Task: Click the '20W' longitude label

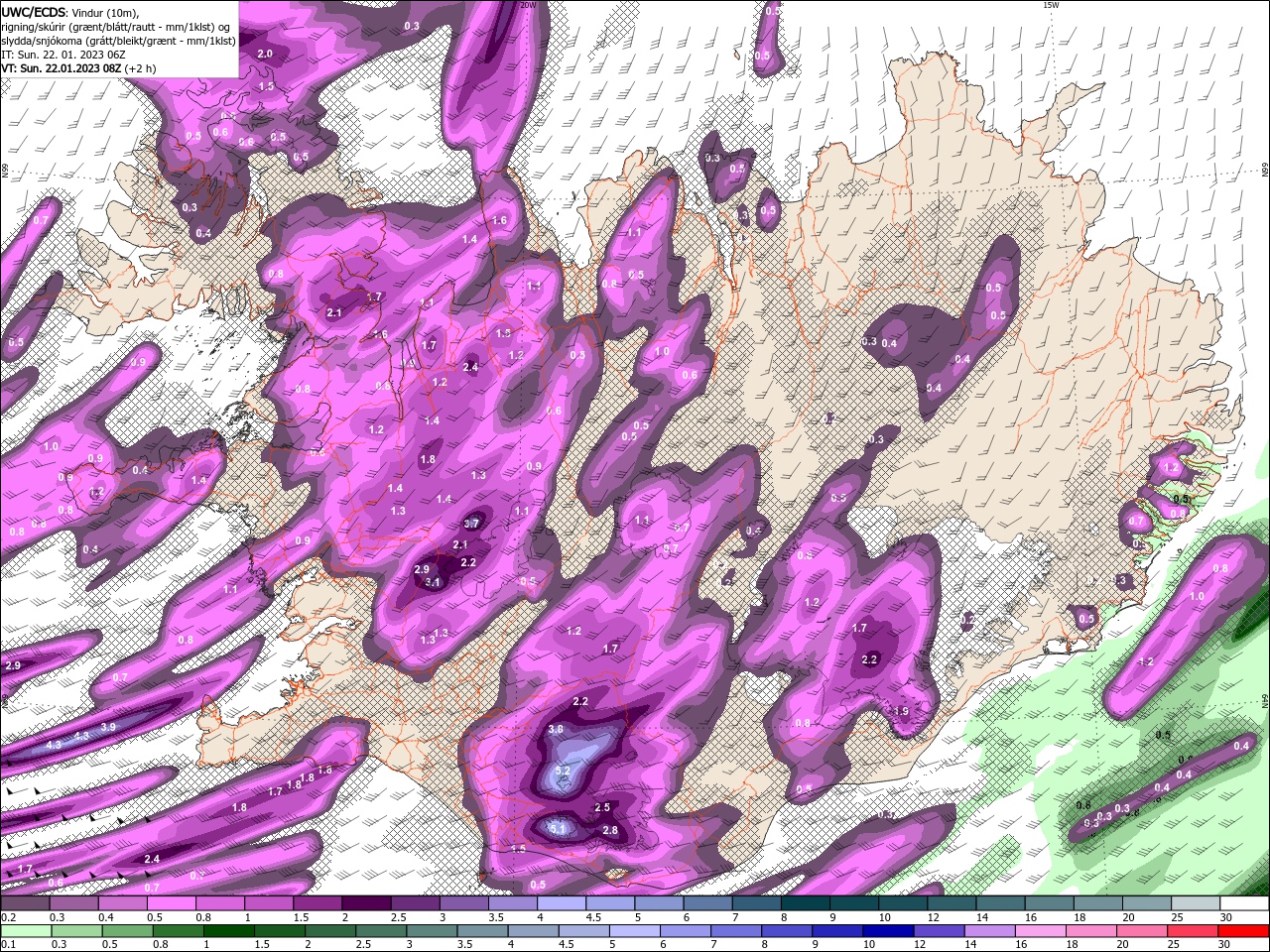Action: pos(527,5)
